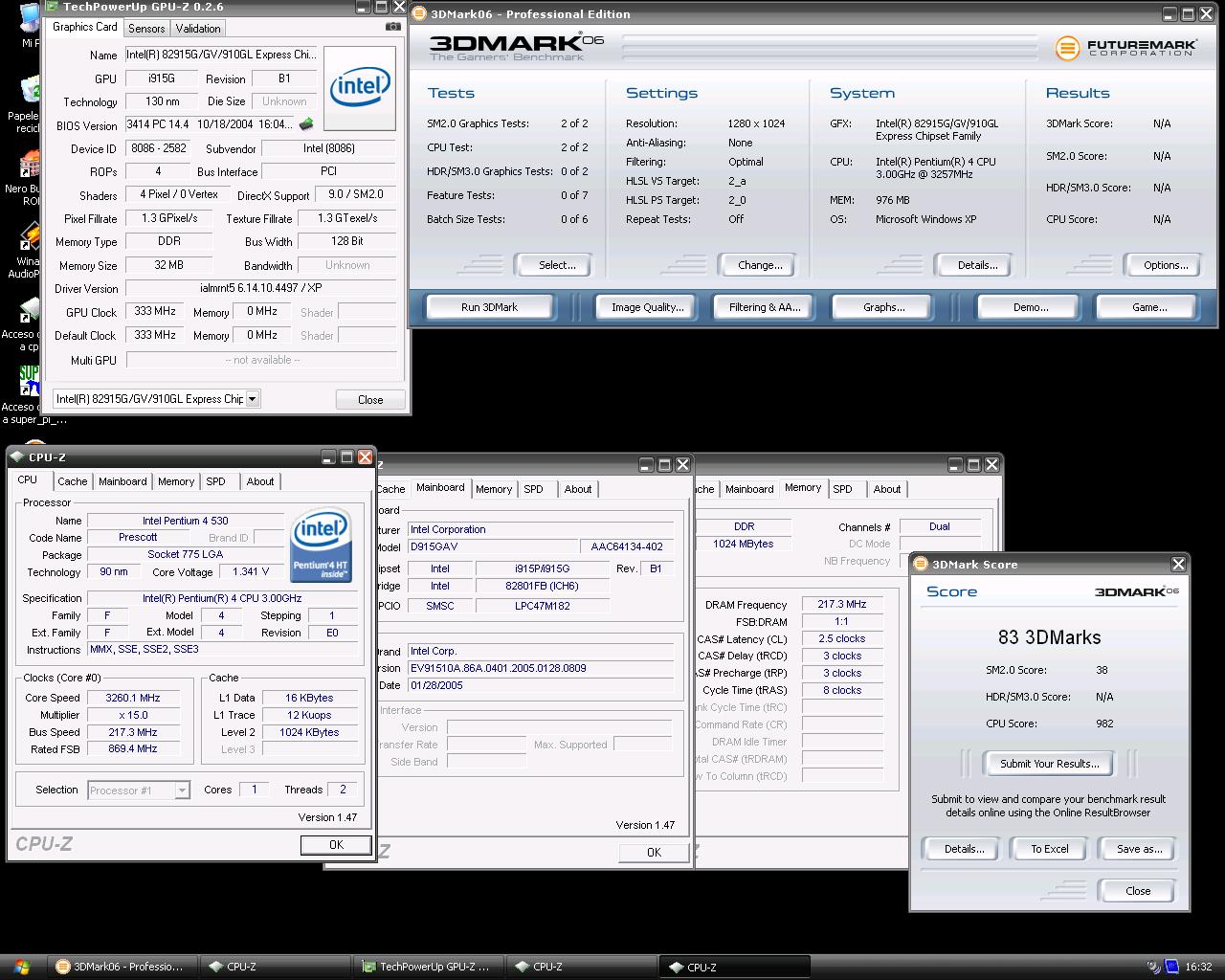Click the Options... button under Results
This screenshot has width=1225, height=980.
[x=1165, y=265]
